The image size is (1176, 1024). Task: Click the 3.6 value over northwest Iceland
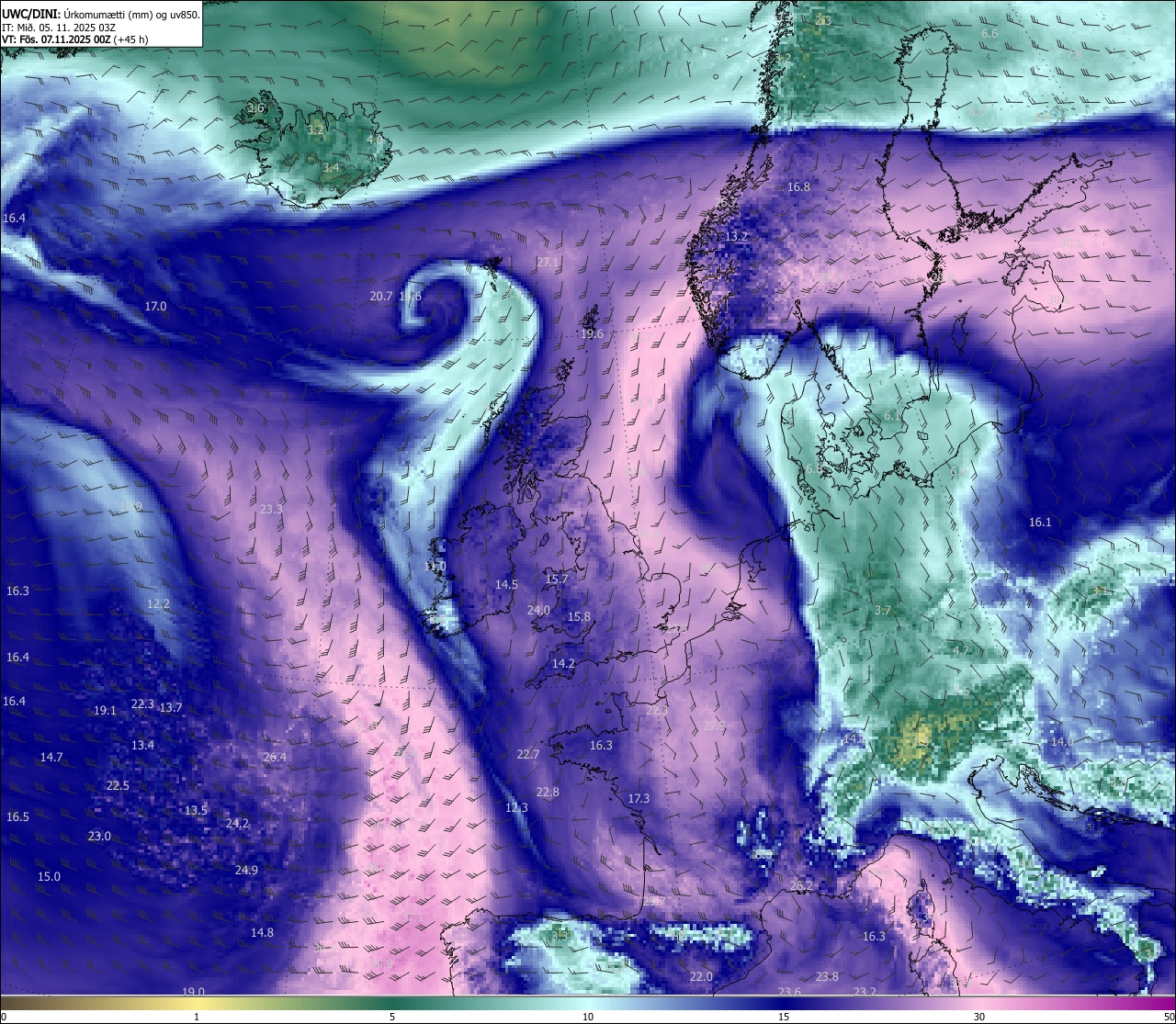tap(256, 108)
